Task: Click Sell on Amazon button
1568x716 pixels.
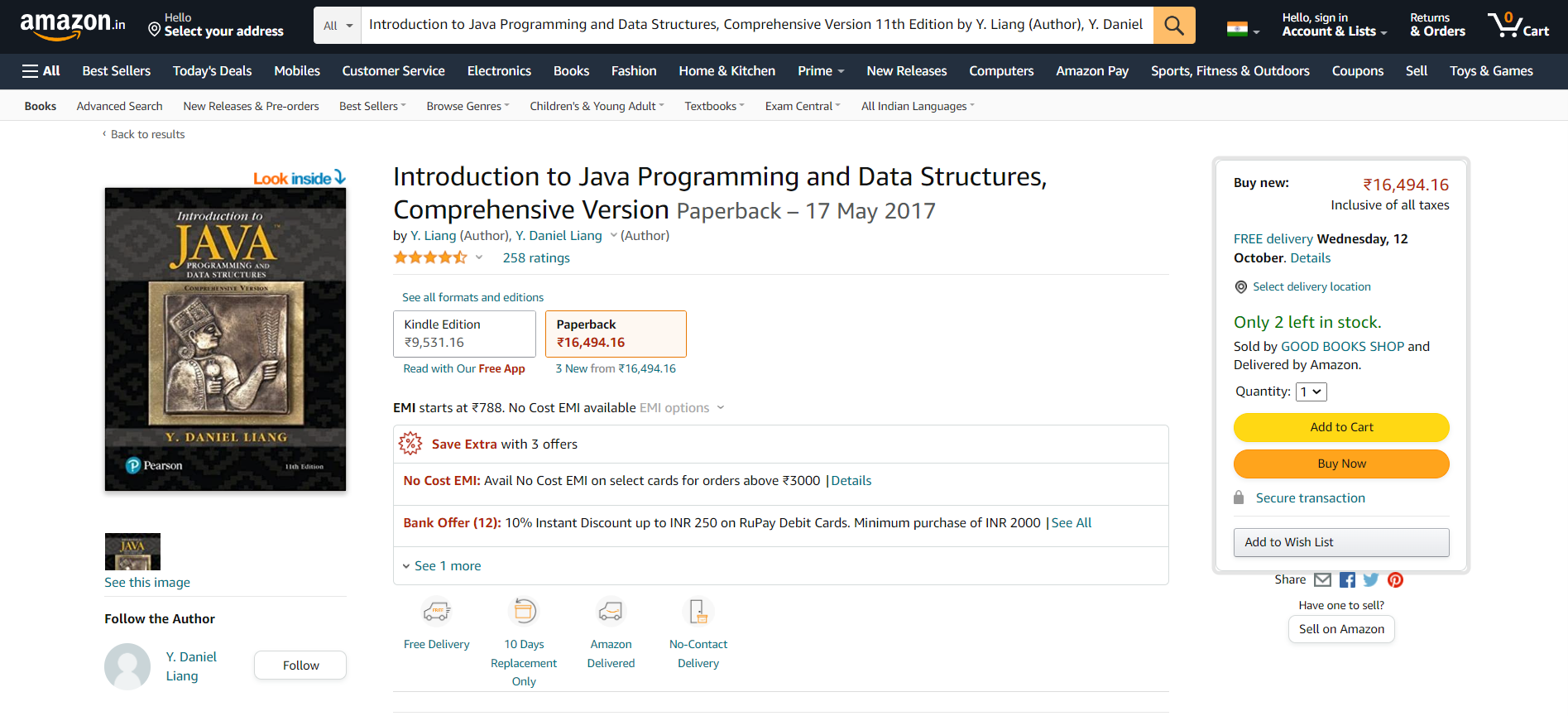Action: pos(1341,629)
